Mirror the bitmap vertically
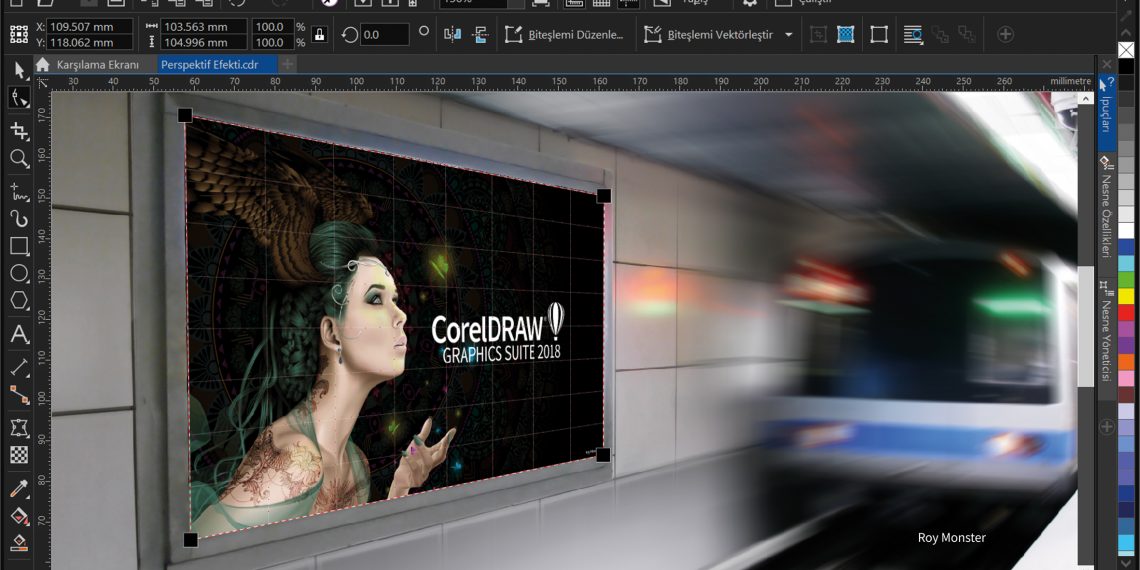Image resolution: width=1140 pixels, height=570 pixels. click(480, 34)
